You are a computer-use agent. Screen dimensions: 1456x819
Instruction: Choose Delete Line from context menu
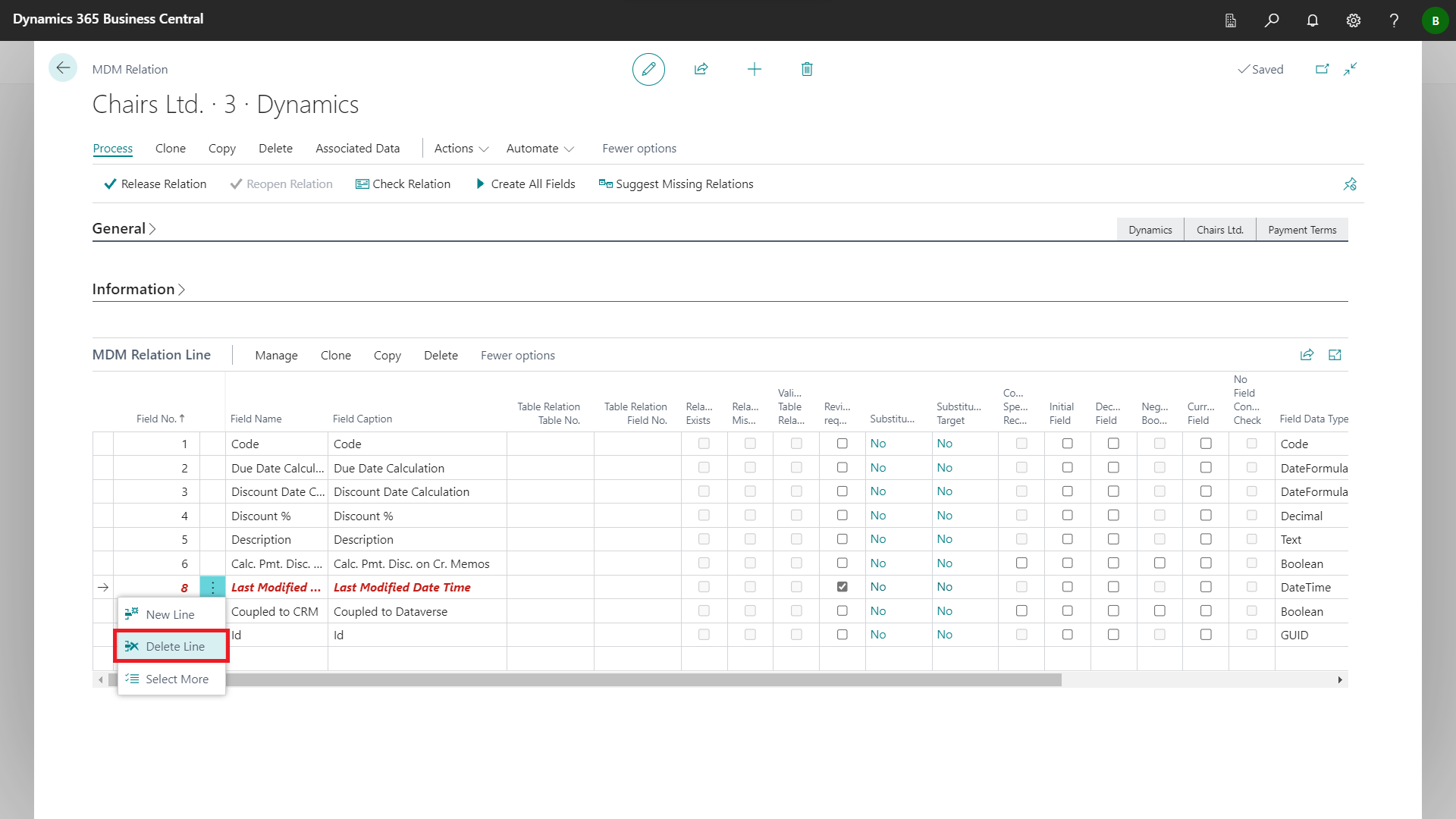point(171,646)
